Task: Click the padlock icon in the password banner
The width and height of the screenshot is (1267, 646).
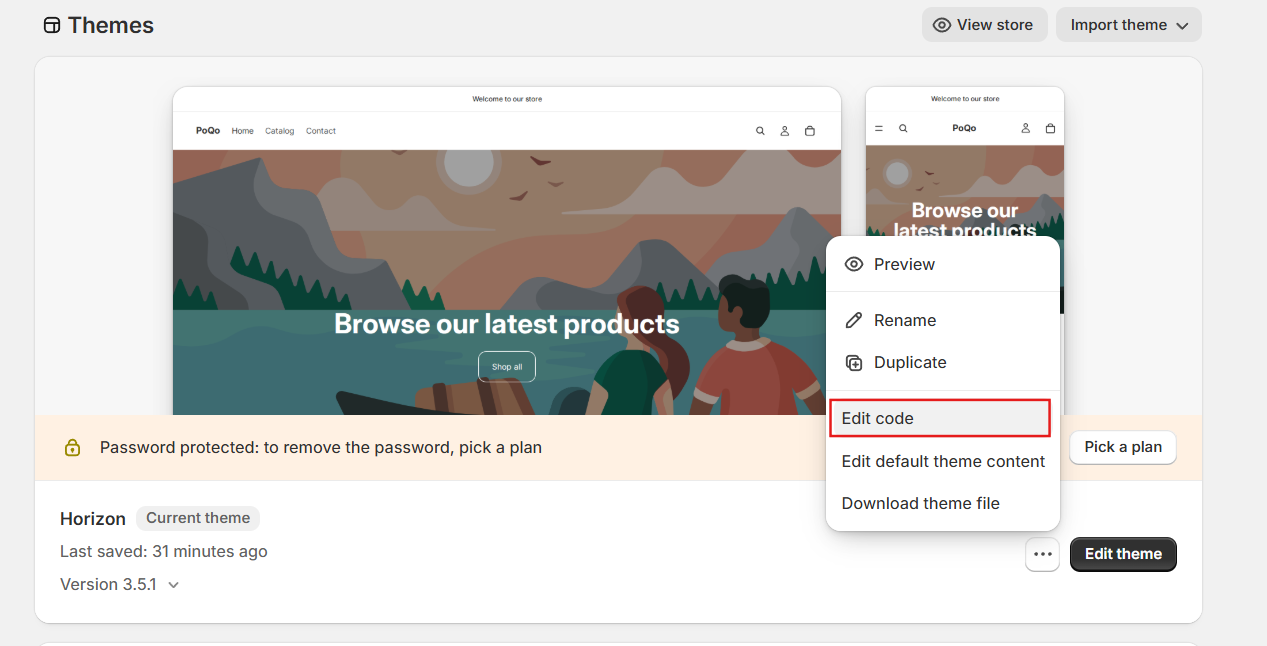Action: click(x=72, y=448)
